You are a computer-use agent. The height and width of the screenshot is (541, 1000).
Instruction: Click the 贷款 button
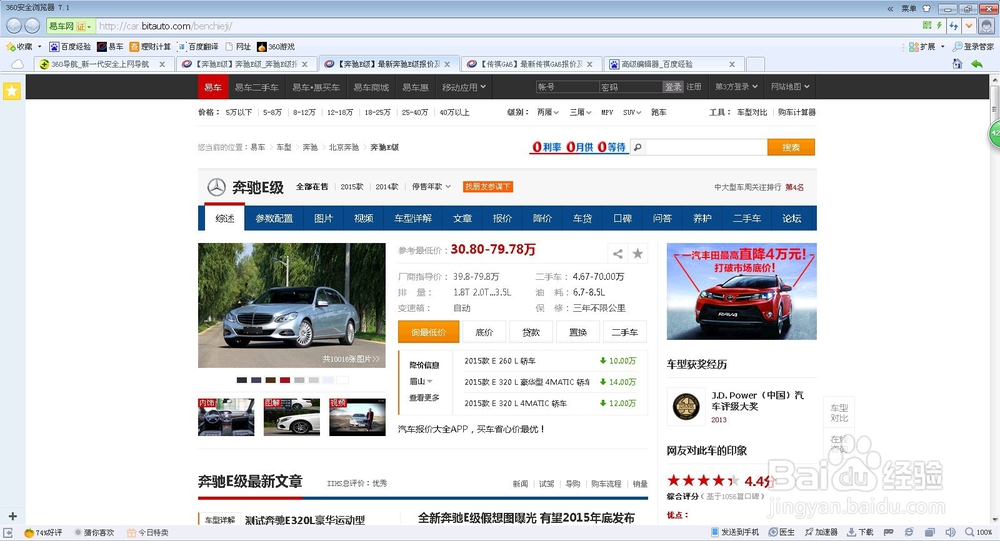pyautogui.click(x=531, y=332)
